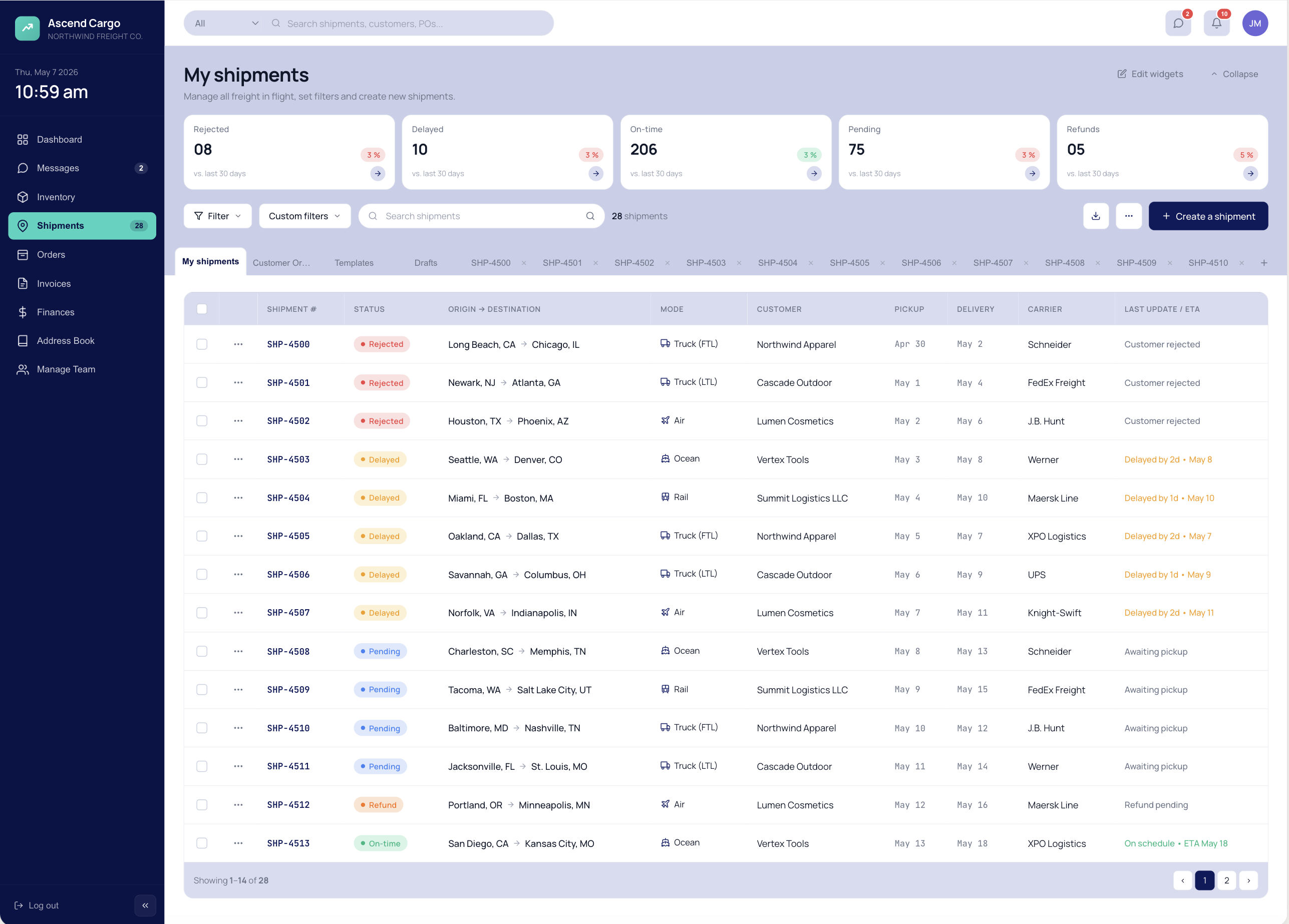Viewport: 1289px width, 924px height.
Task: Select checkbox for shipment SHP-4508
Action: pos(202,651)
